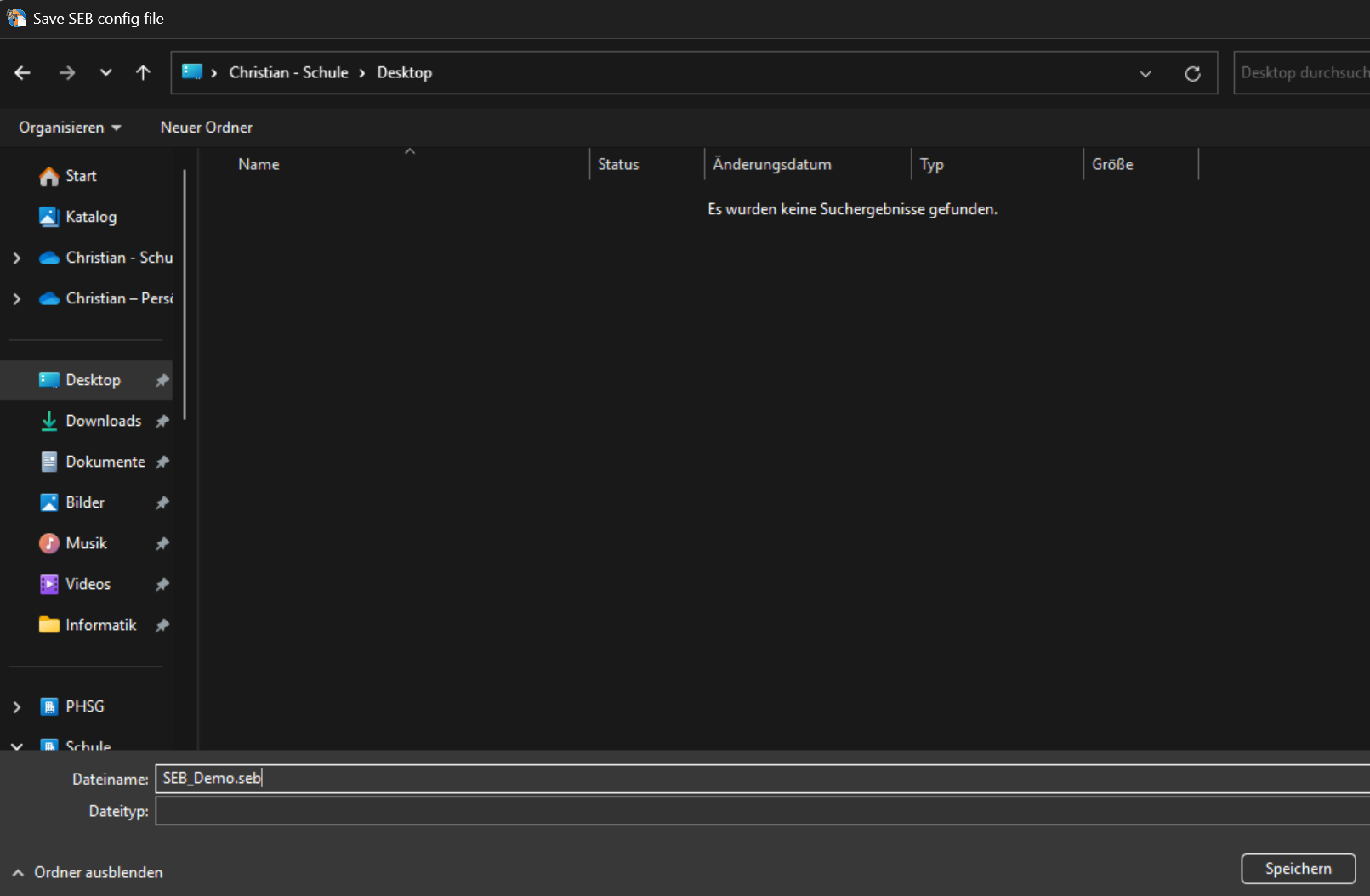Go back using the back arrow
The height and width of the screenshot is (896, 1370).
click(23, 73)
